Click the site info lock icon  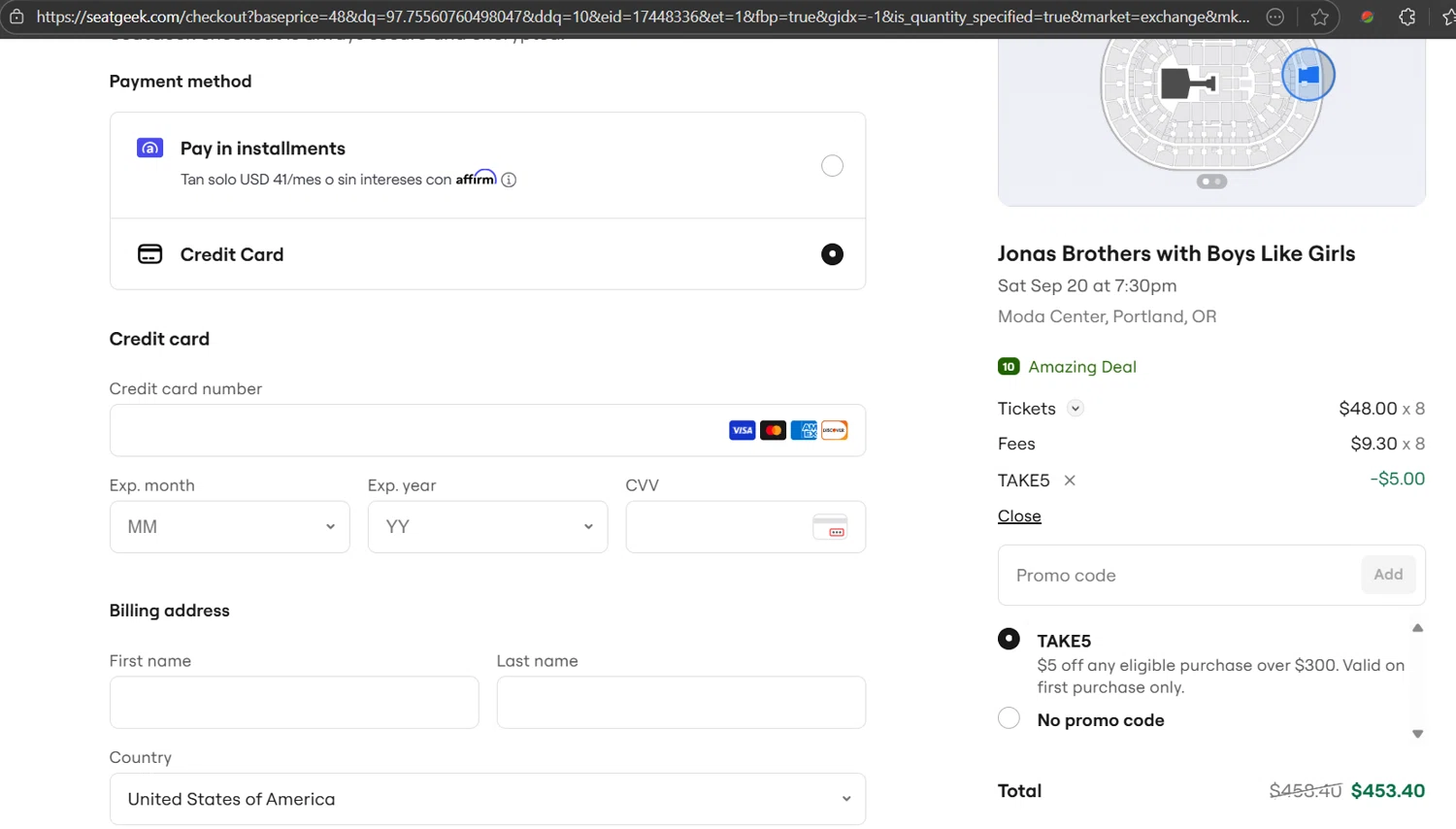[x=17, y=17]
